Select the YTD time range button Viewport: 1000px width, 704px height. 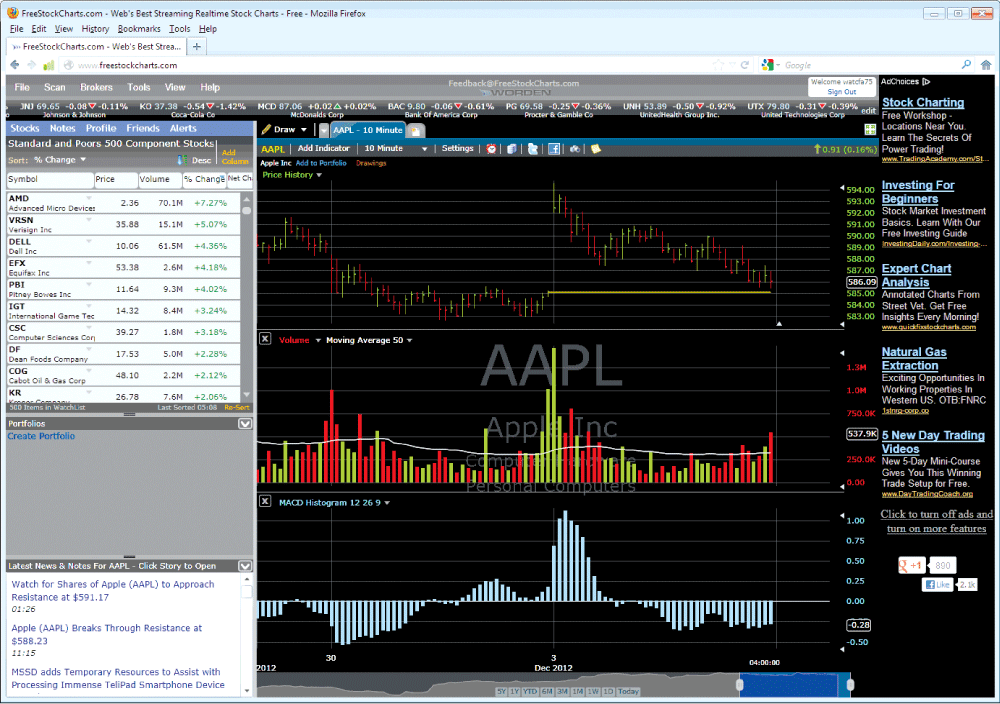[x=530, y=691]
